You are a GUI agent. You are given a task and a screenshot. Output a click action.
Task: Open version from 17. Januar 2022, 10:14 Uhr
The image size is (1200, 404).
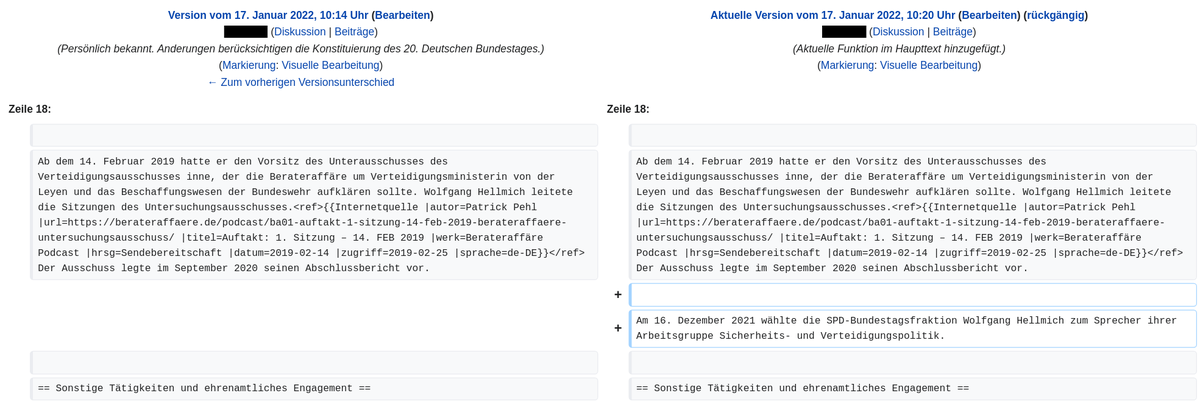click(x=268, y=15)
